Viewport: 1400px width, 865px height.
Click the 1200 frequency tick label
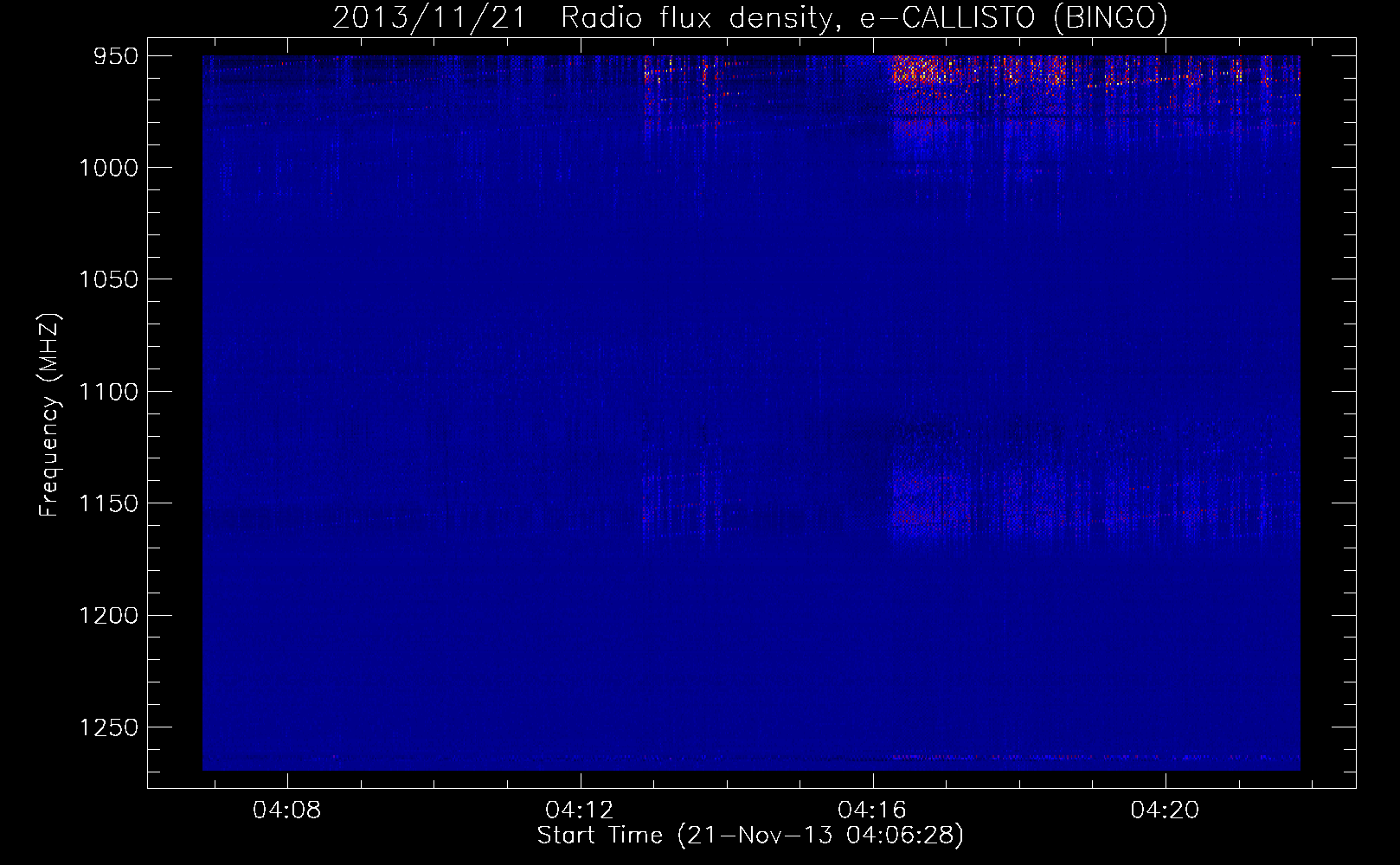[108, 615]
